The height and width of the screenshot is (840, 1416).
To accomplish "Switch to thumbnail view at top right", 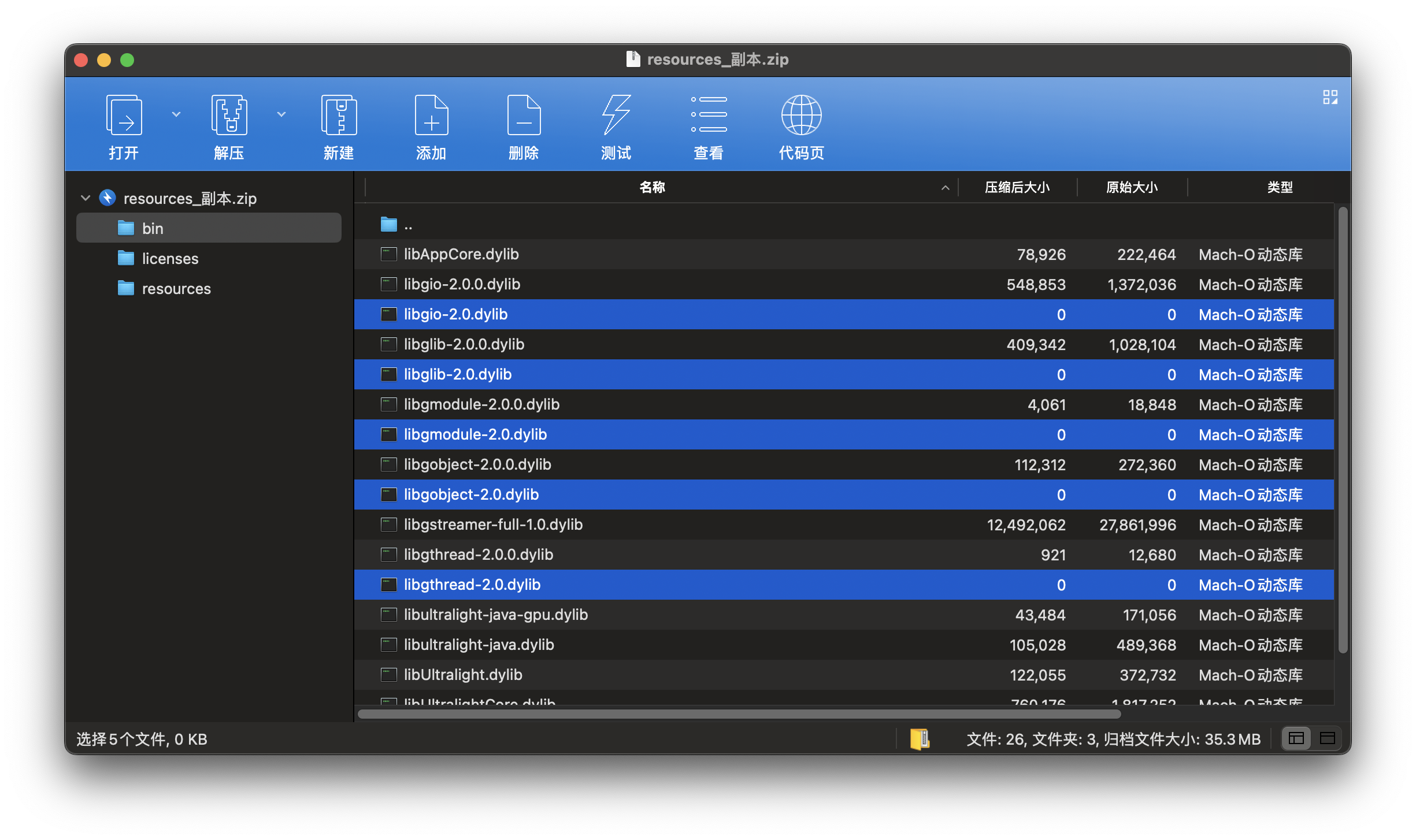I will pyautogui.click(x=1330, y=98).
